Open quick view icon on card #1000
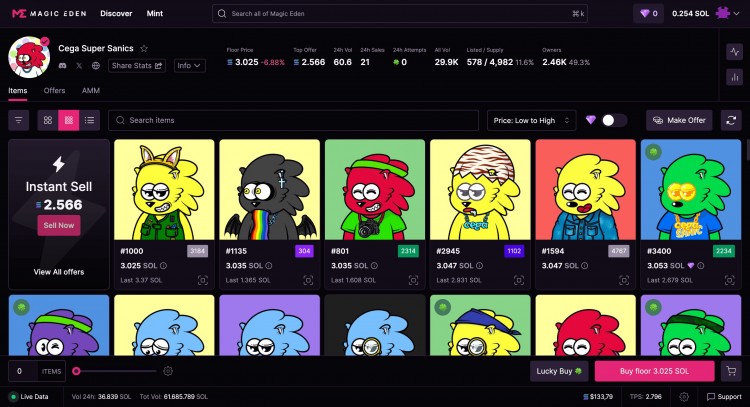Viewport: 750px width, 407px height. click(x=203, y=280)
